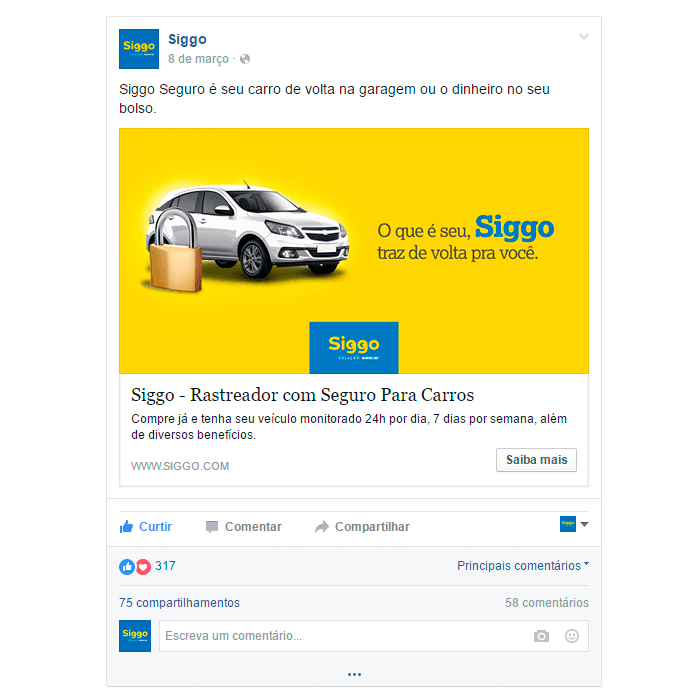Viewport: 700px width, 700px height.
Task: Open the 8 de março timestamp link
Action: point(198,59)
